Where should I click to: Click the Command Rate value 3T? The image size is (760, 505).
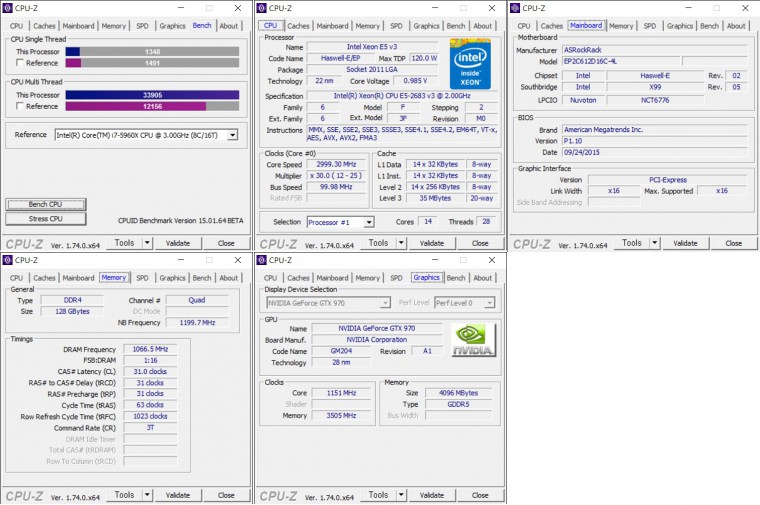click(x=150, y=427)
